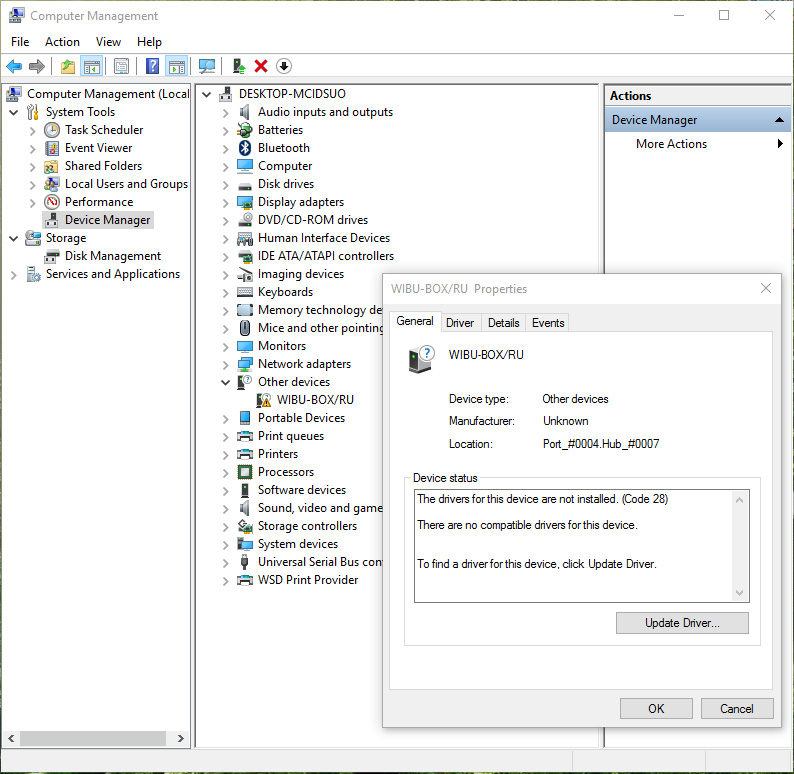794x774 pixels.
Task: Click the Print queues printer icon
Action: [245, 436]
